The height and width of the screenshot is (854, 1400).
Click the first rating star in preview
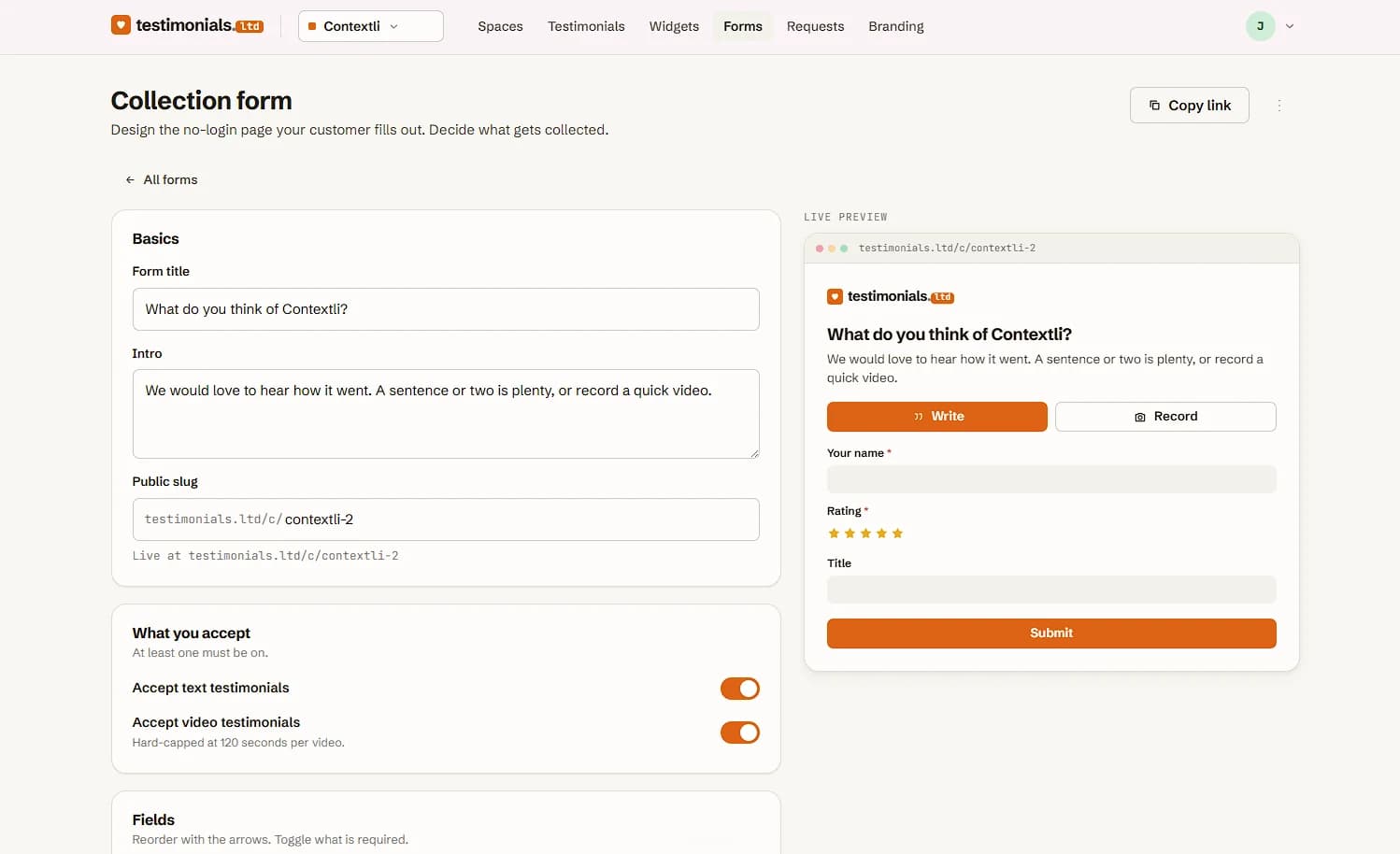(834, 534)
